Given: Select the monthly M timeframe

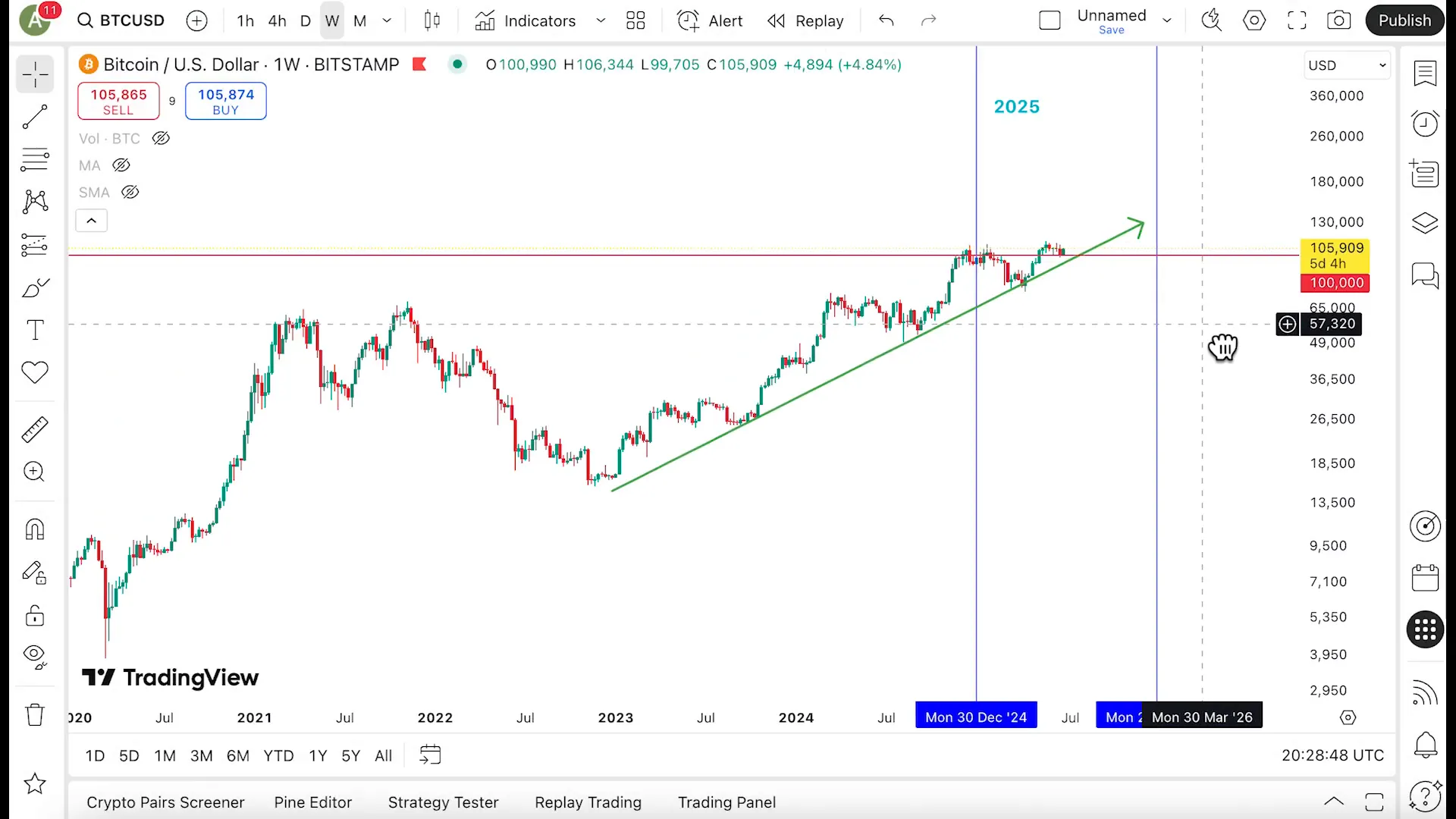Looking at the screenshot, I should tap(360, 20).
